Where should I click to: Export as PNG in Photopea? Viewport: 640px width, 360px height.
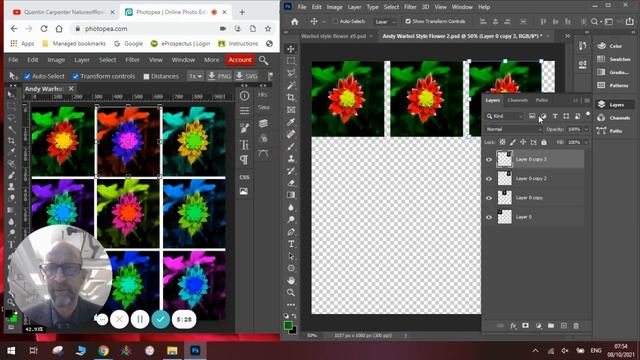(219, 76)
